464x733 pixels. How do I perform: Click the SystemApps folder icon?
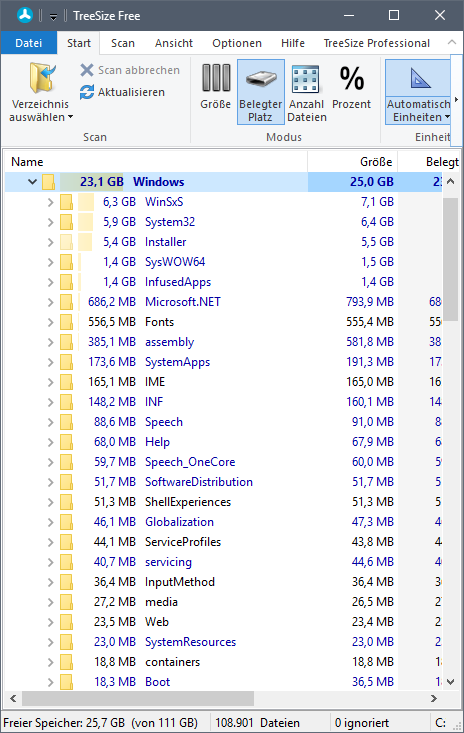pos(66,362)
